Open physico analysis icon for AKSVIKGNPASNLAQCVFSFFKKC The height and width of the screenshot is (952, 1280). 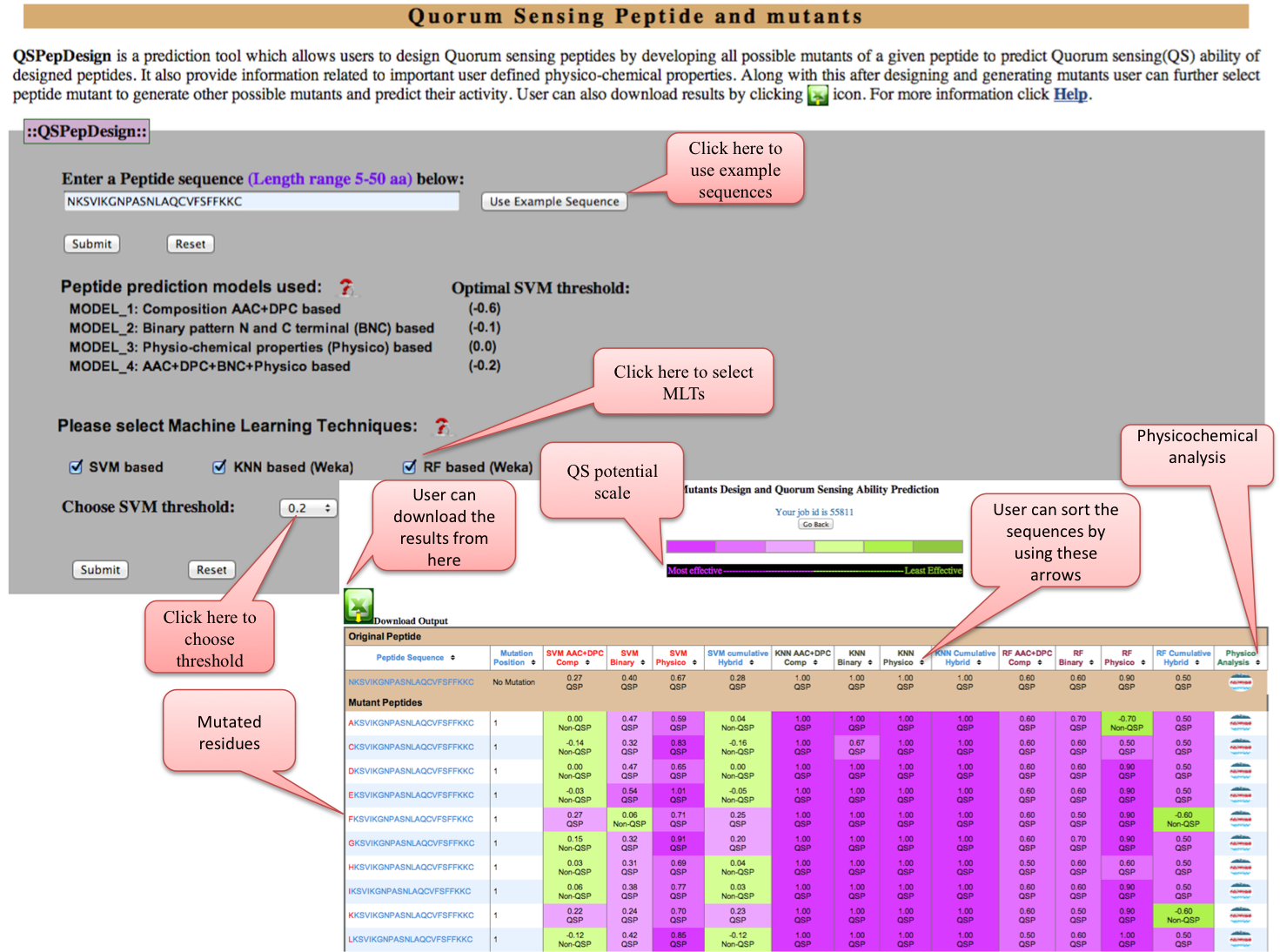pyautogui.click(x=1240, y=722)
